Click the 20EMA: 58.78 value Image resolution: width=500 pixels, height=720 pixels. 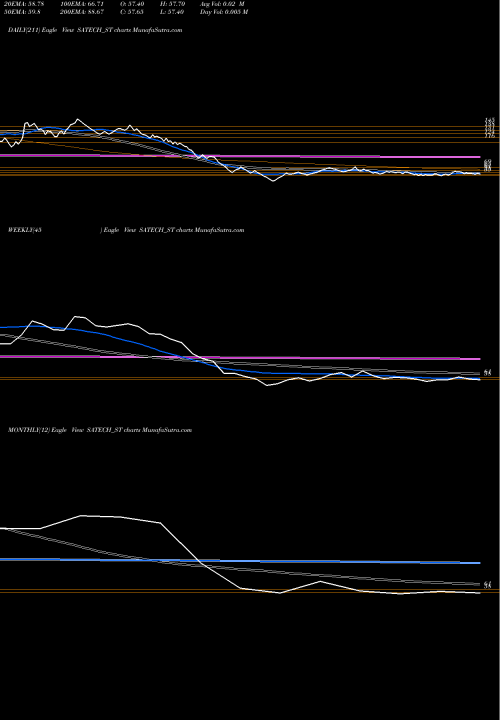pos(23,4)
